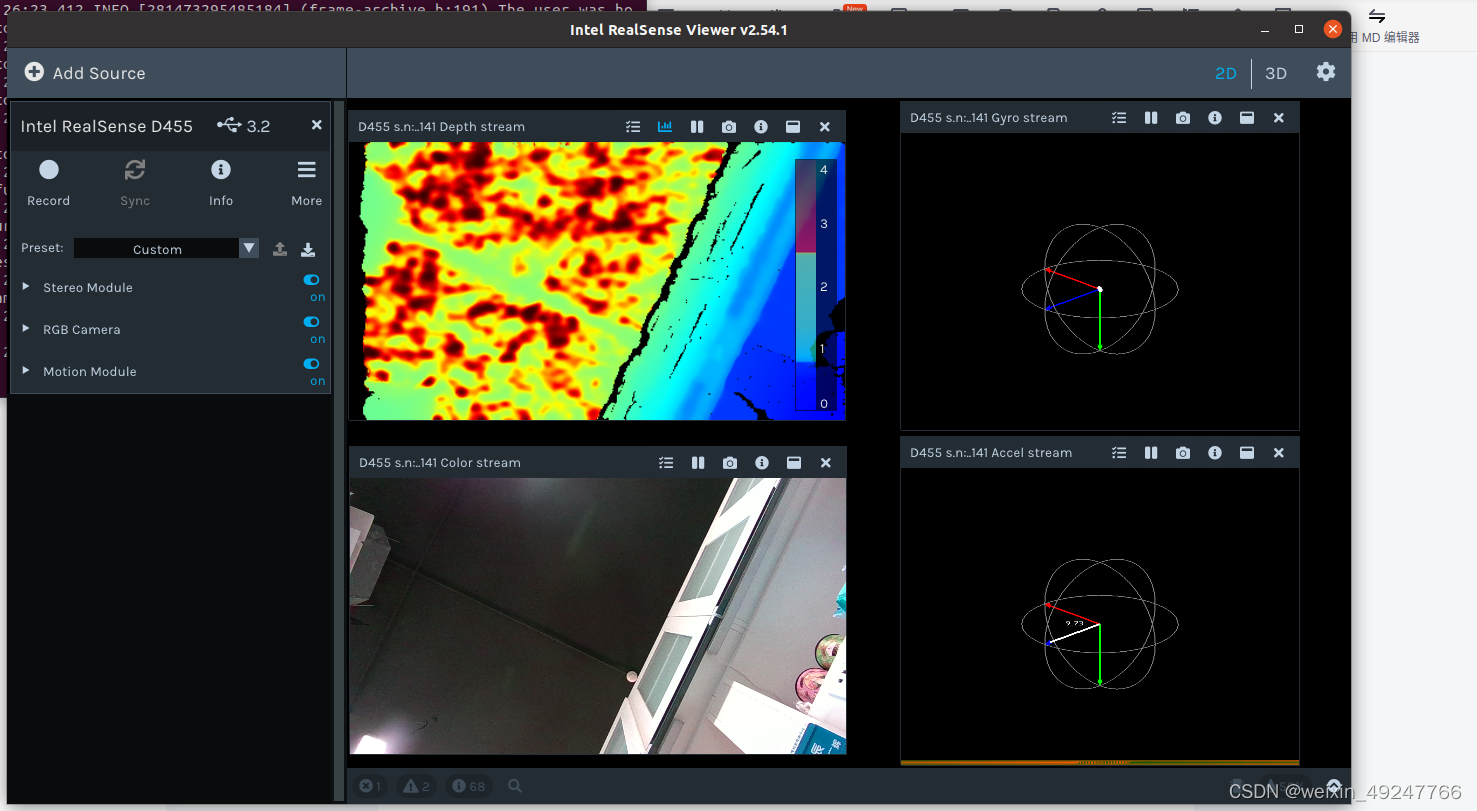The image size is (1477, 811).
Task: Click Add Source to connect a device
Action: coord(85,73)
